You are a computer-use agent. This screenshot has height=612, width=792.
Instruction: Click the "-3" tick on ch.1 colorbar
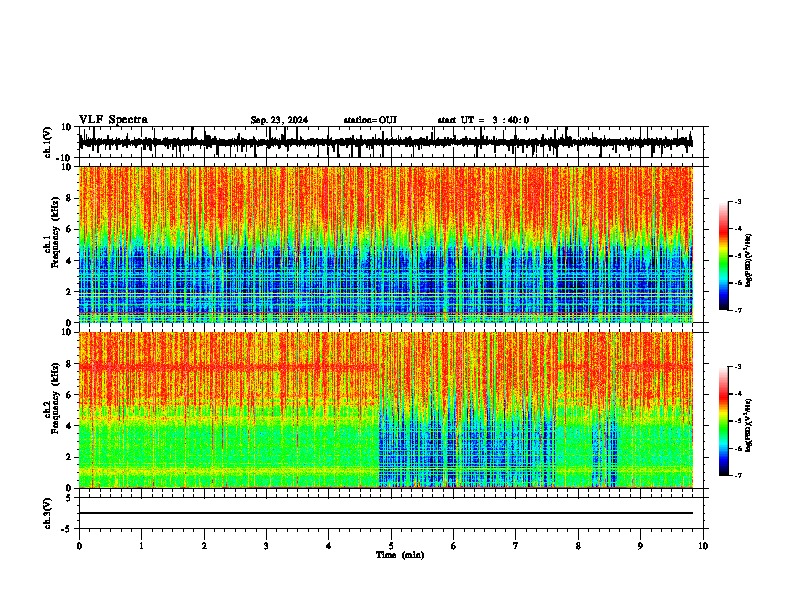pos(737,201)
